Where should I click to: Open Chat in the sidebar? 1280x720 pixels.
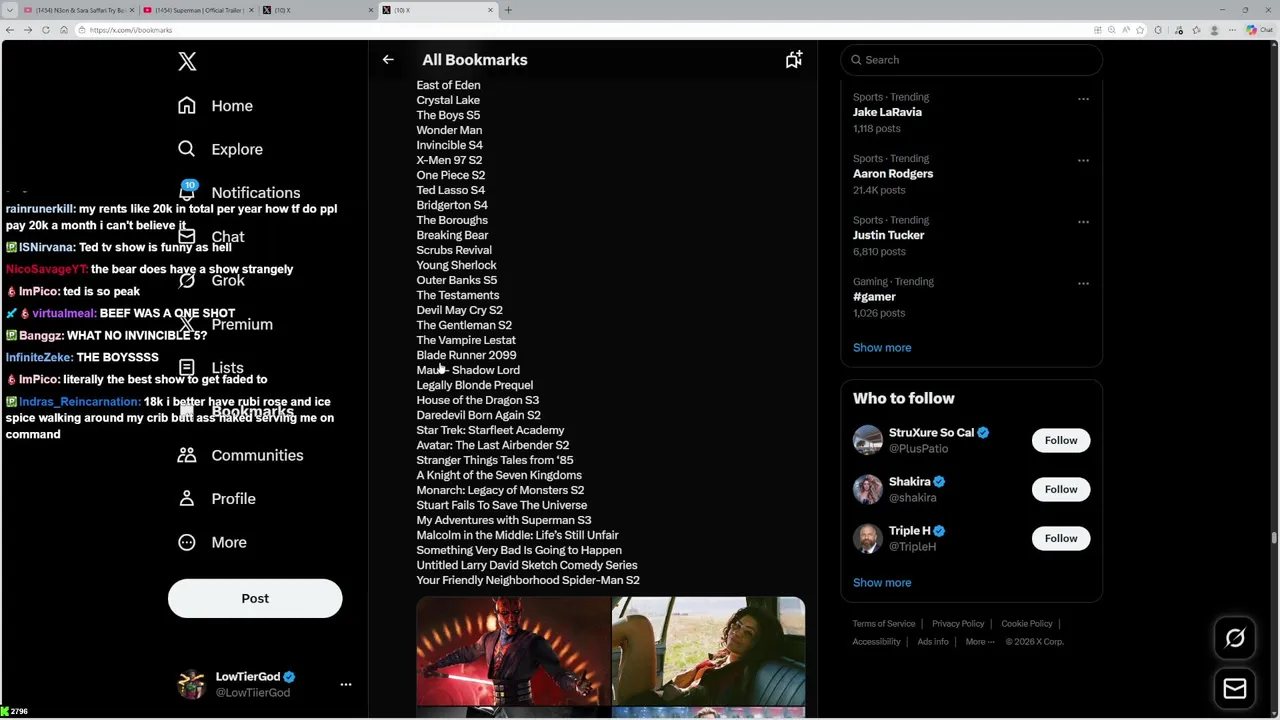(210, 237)
